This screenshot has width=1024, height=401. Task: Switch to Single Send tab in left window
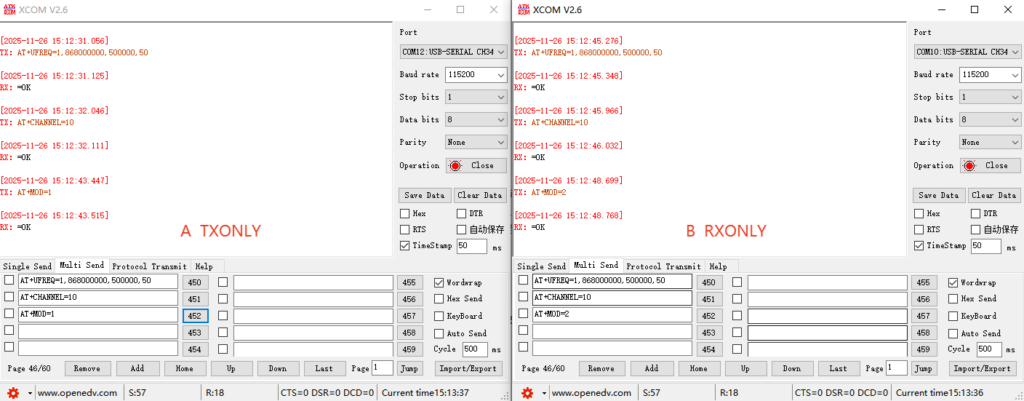27,266
